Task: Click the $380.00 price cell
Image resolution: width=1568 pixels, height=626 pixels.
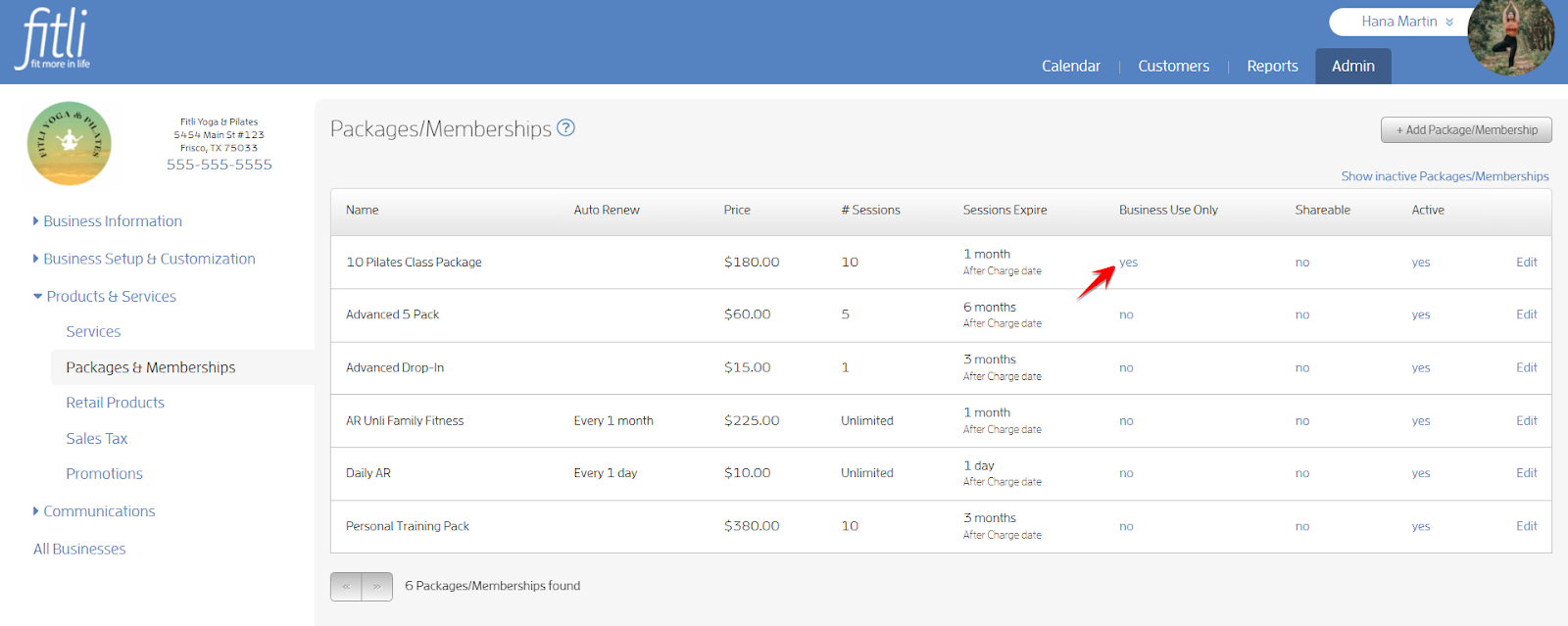Action: pos(752,526)
